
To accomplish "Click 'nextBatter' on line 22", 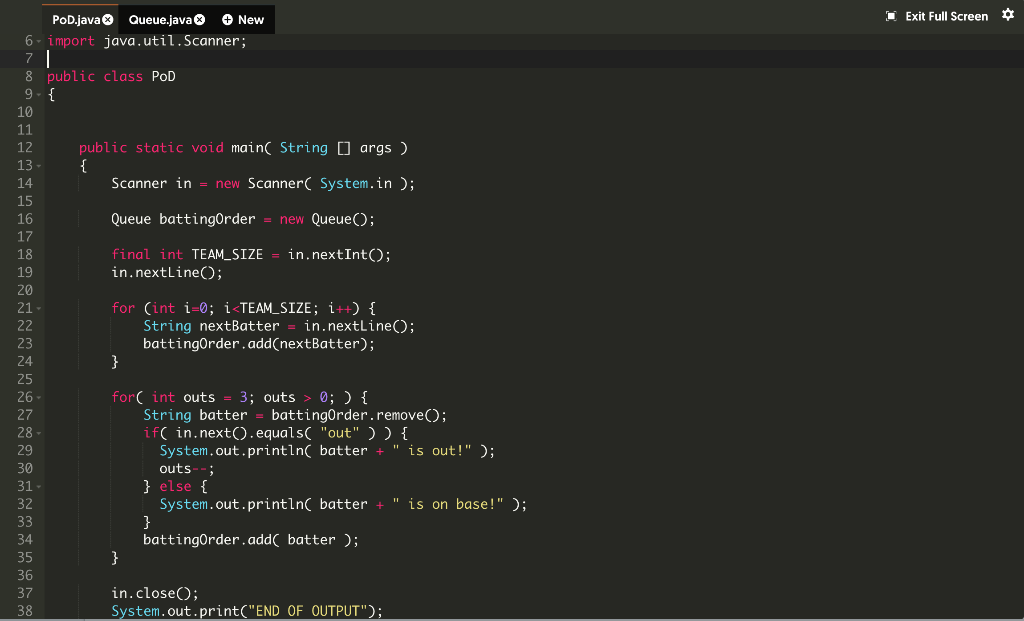I will click(x=239, y=326).
